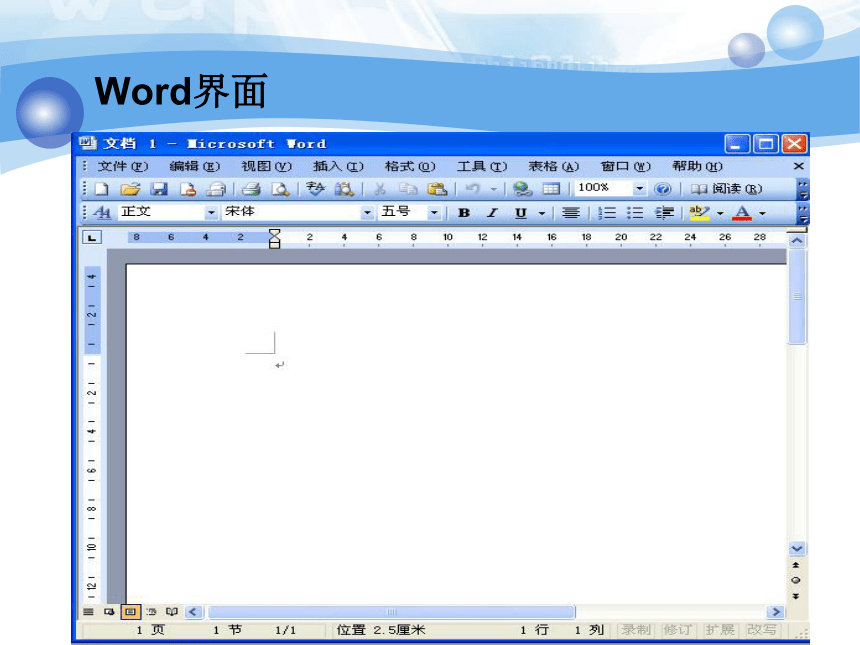Click the indent icon after the bullets icon
Viewport: 860px width, 645px height.
click(x=664, y=213)
